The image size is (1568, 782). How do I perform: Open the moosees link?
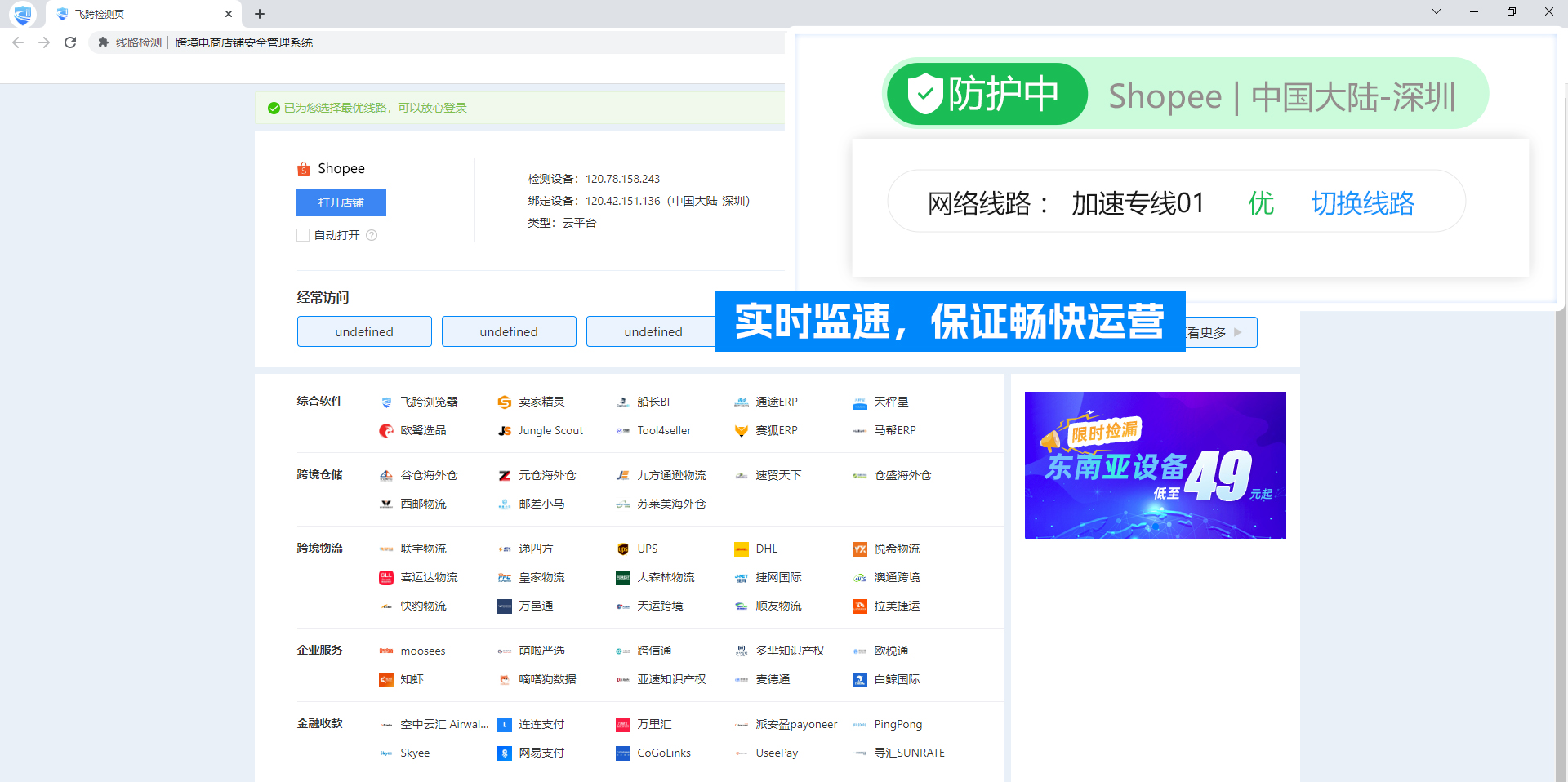[x=423, y=651]
